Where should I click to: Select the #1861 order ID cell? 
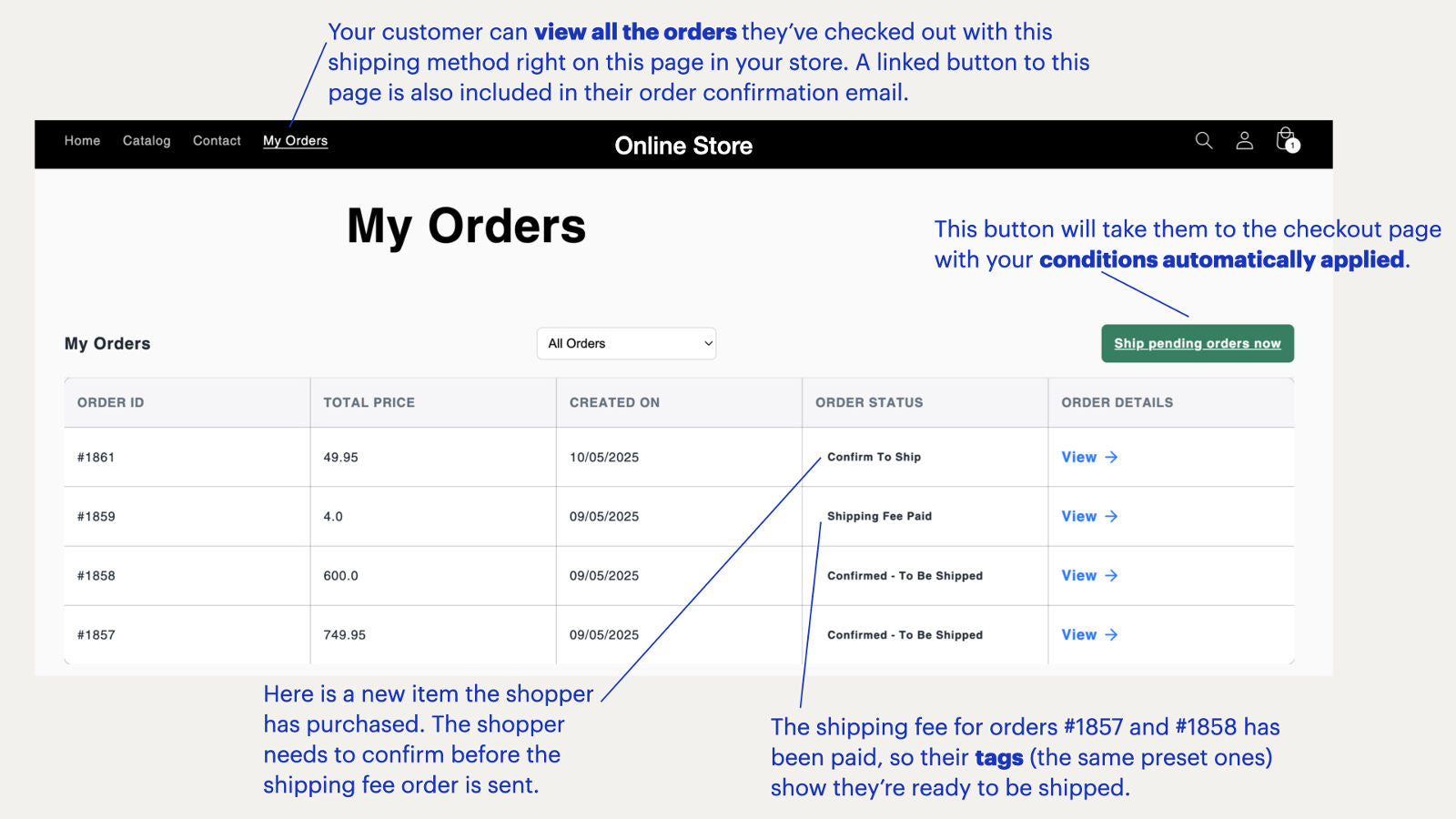(96, 457)
